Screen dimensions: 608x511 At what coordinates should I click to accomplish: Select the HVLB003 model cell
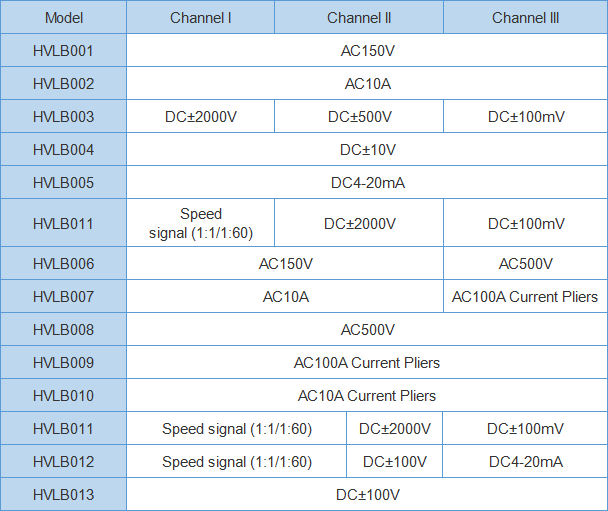tap(63, 117)
